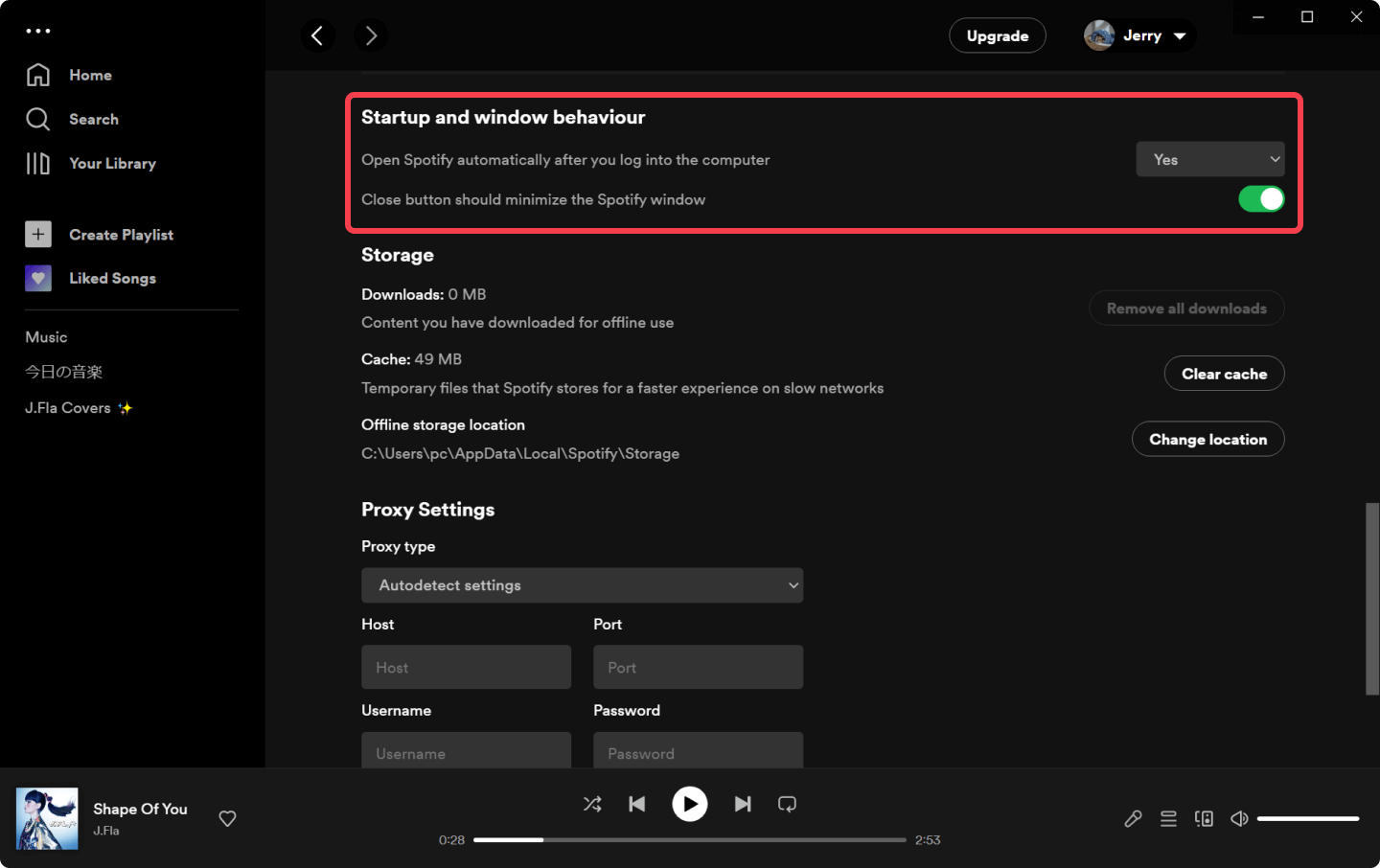The width and height of the screenshot is (1380, 868).
Task: Click the Liked Songs label
Action: (x=112, y=278)
